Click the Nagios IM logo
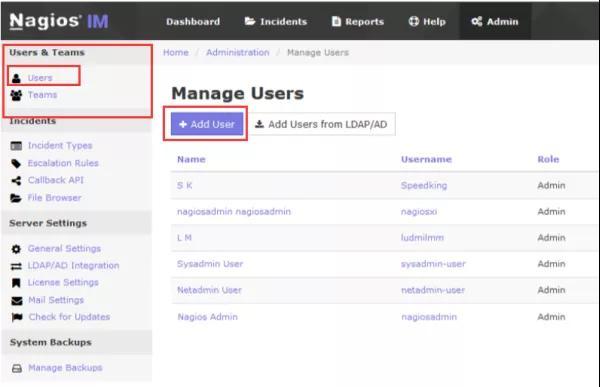The image size is (600, 387). coord(59,21)
